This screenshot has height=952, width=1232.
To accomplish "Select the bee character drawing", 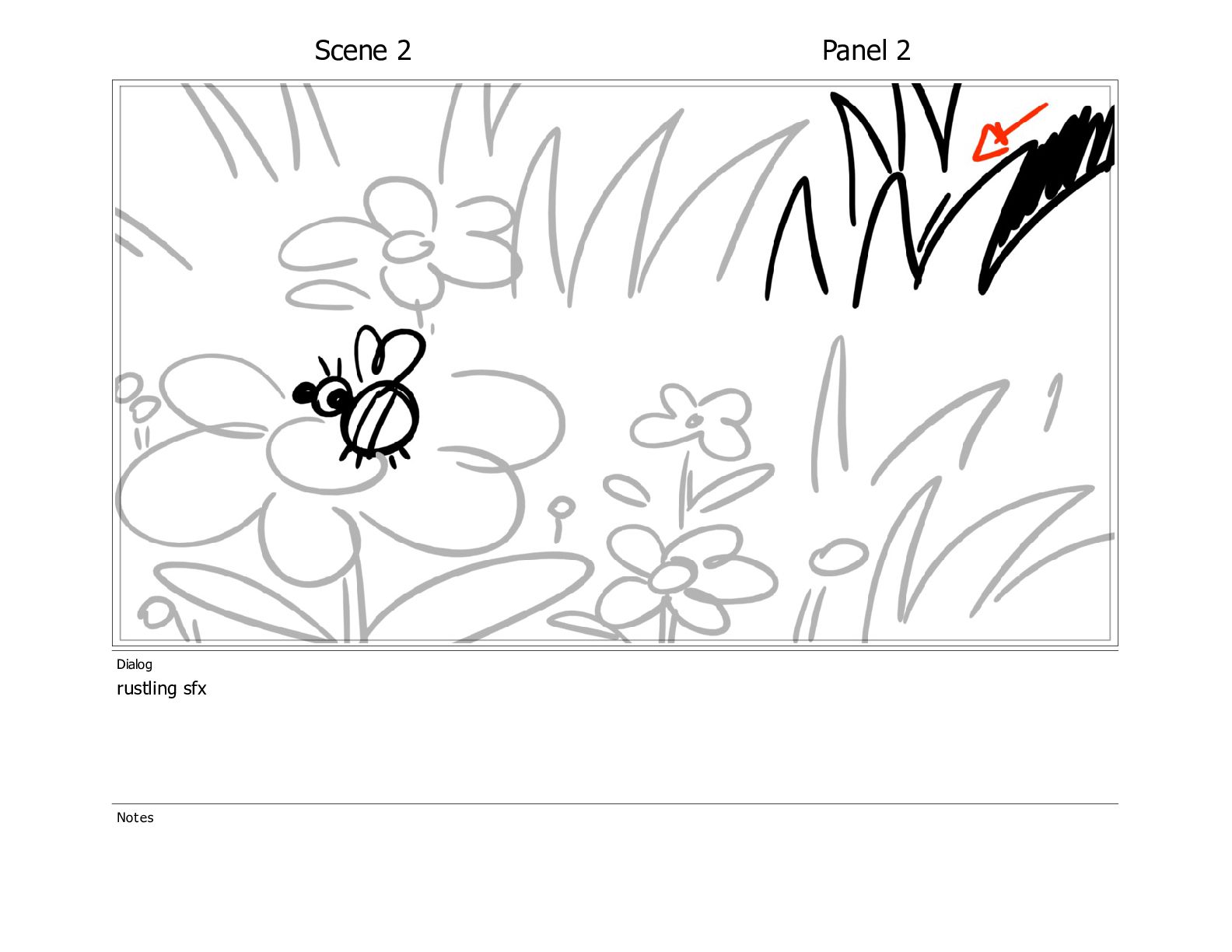I will click(360, 397).
